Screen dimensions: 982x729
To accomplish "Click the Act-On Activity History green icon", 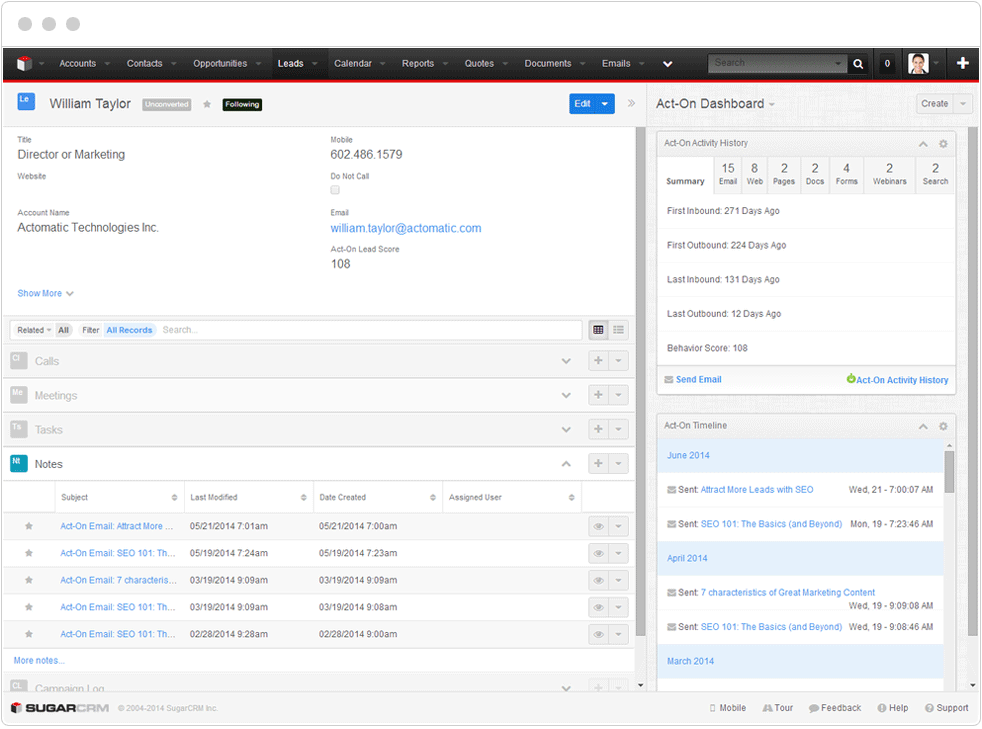I will click(x=850, y=379).
